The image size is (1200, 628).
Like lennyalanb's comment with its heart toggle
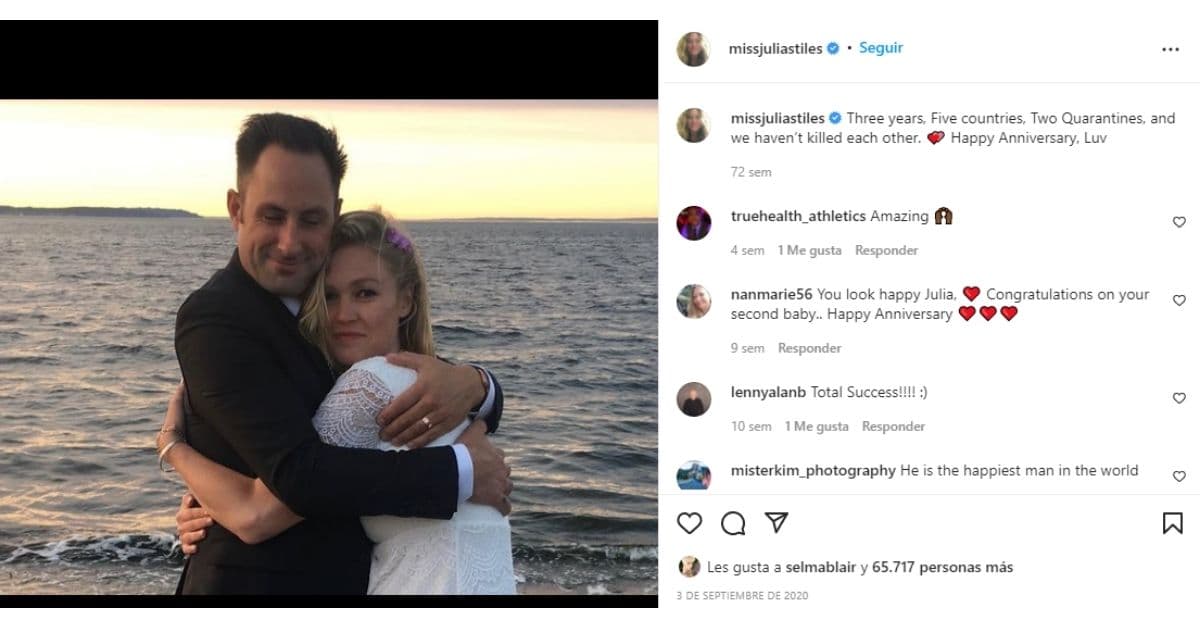click(x=1179, y=397)
